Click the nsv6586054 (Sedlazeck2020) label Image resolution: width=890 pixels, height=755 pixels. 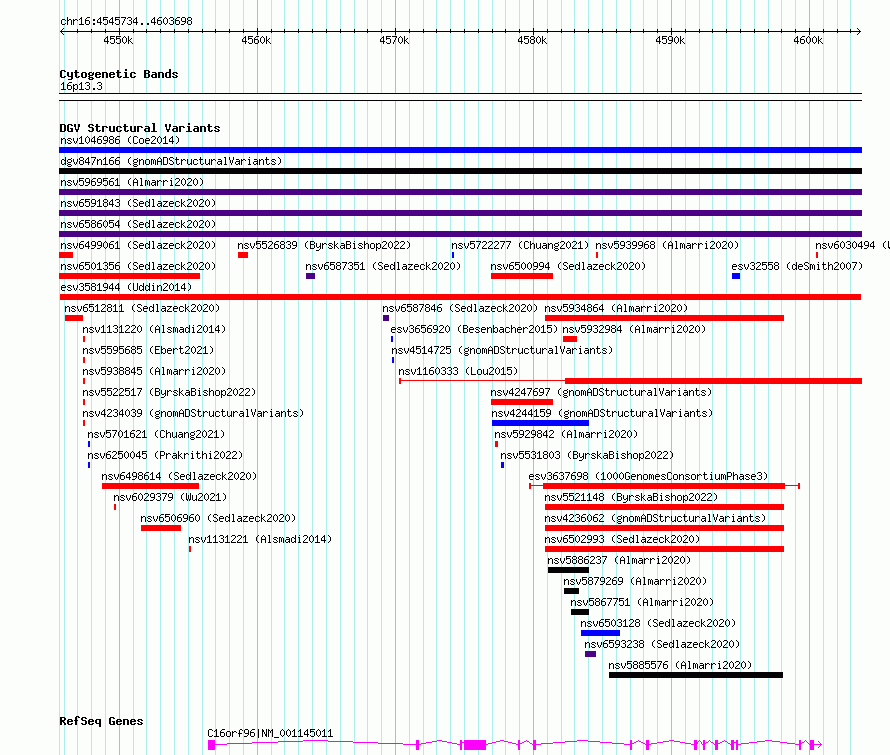[x=138, y=224]
